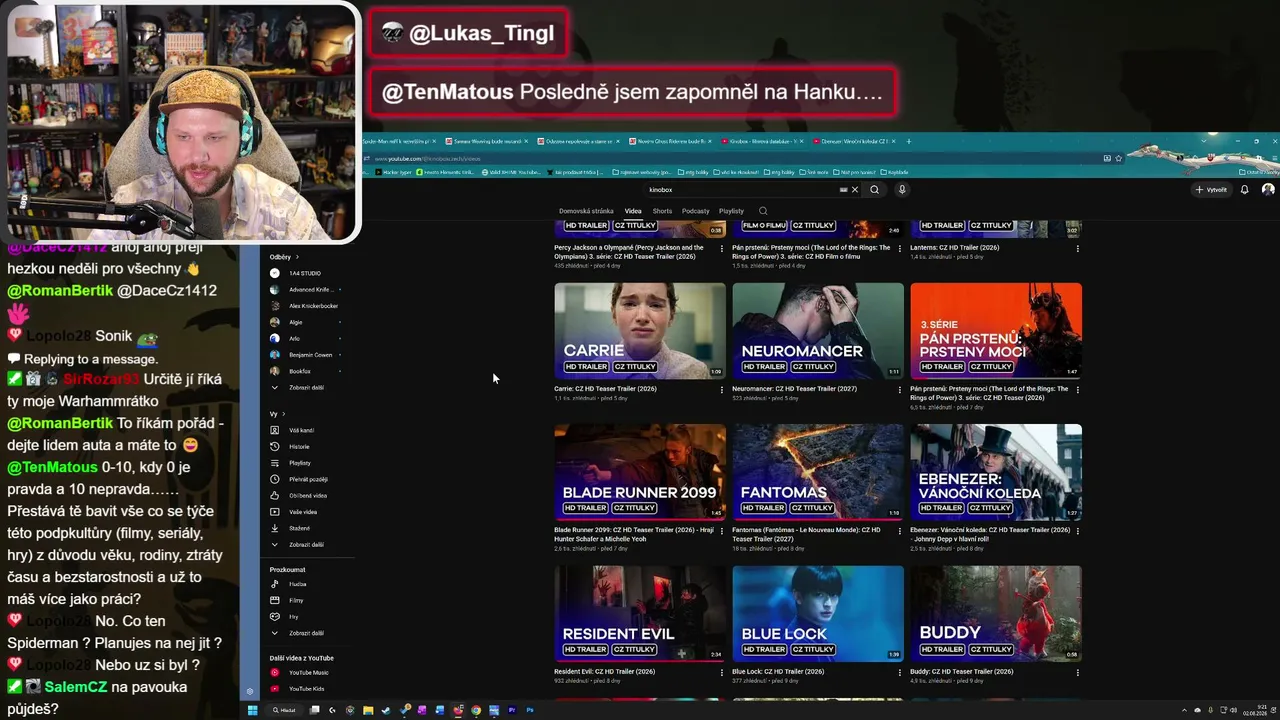Viewport: 1280px width, 720px height.
Task: Play Ebenezer Vánoční koleda trailer thumbnail
Action: 996,472
